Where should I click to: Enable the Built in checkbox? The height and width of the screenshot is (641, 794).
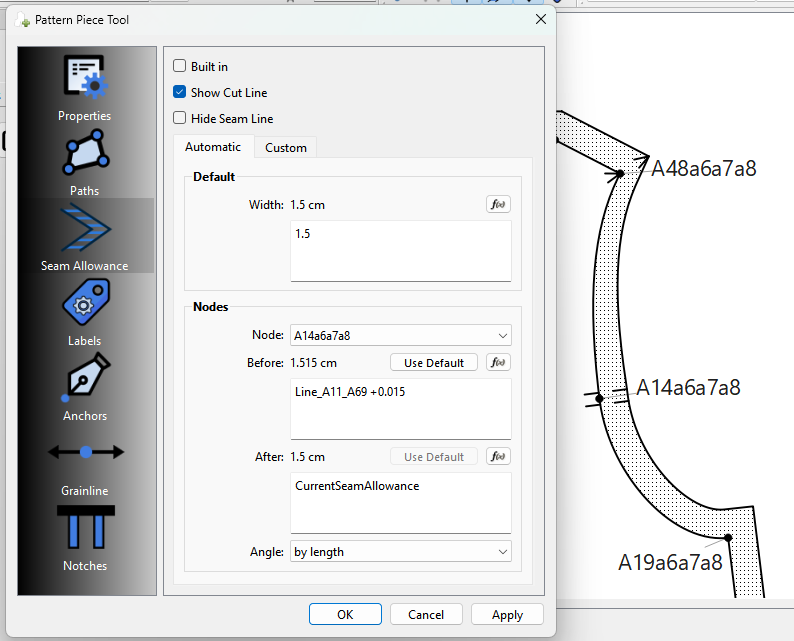[180, 67]
